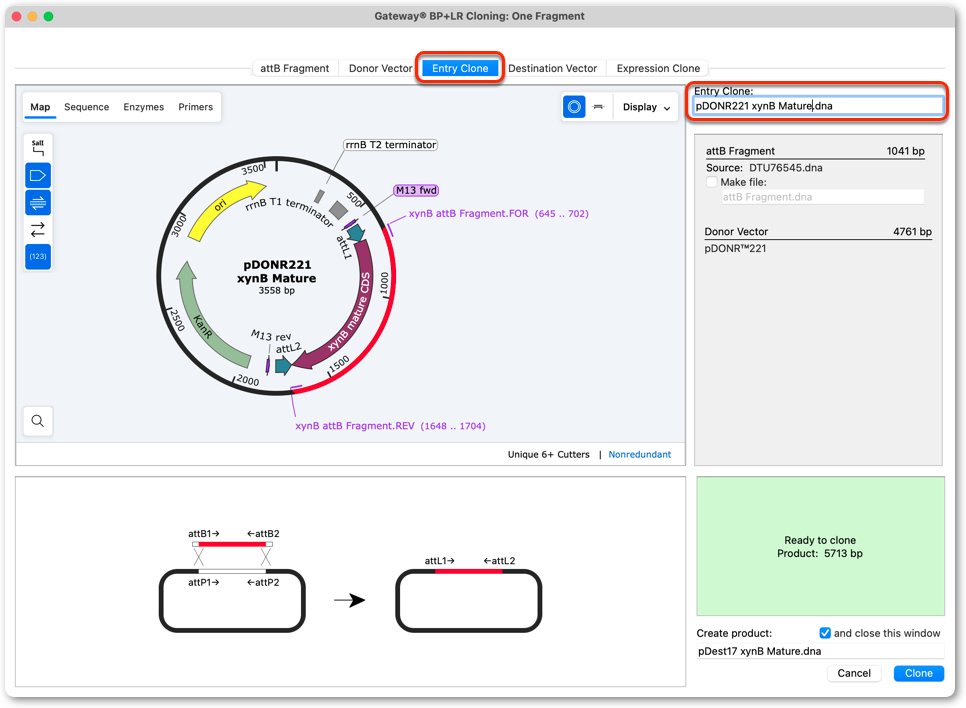Toggle the primers side icon
This screenshot has height=708, width=966.
[38, 203]
